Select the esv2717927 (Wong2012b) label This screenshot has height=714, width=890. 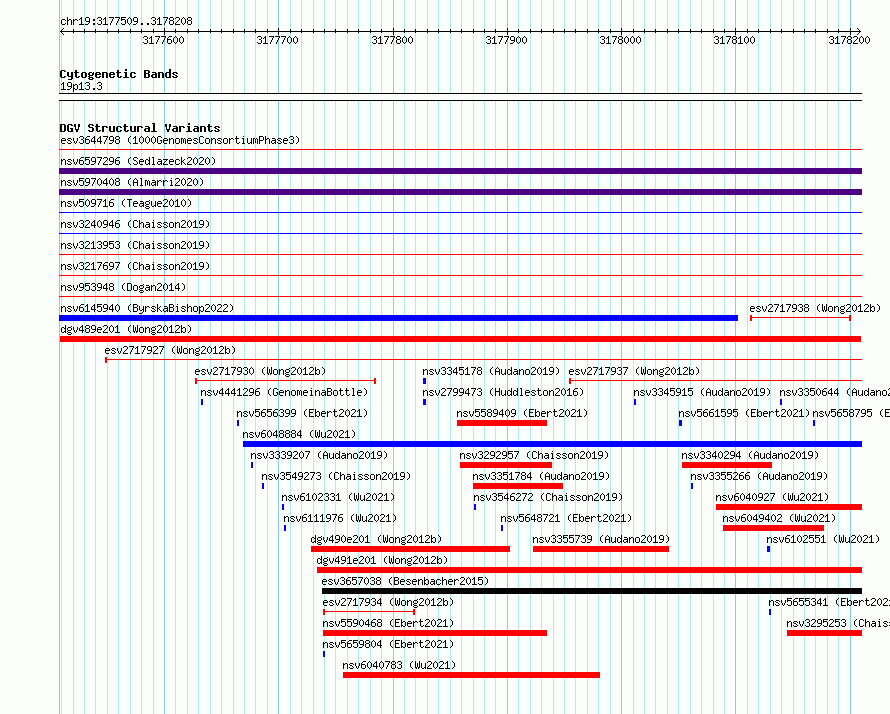tap(170, 350)
